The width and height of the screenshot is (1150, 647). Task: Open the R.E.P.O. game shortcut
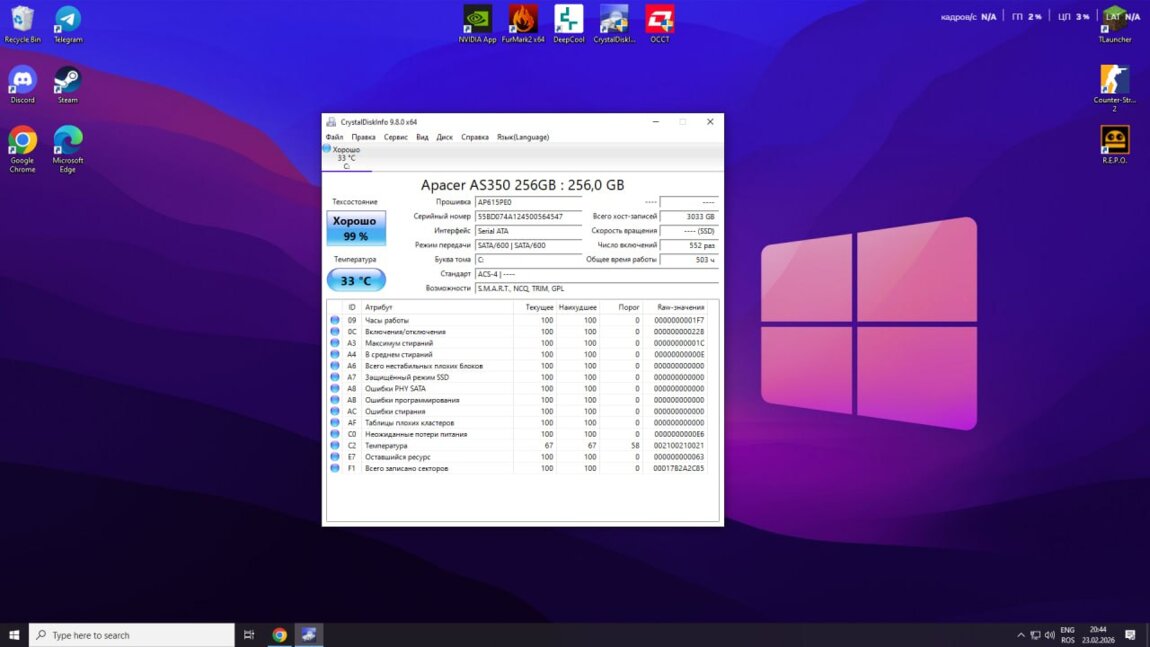tap(1114, 140)
